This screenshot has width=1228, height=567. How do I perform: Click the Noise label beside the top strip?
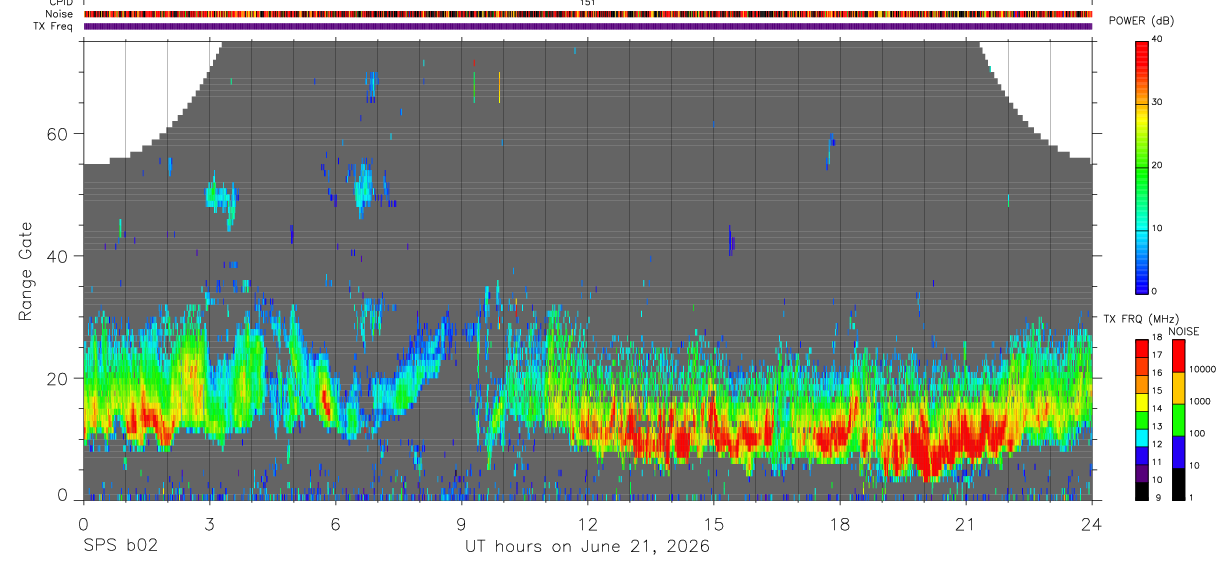[60, 14]
